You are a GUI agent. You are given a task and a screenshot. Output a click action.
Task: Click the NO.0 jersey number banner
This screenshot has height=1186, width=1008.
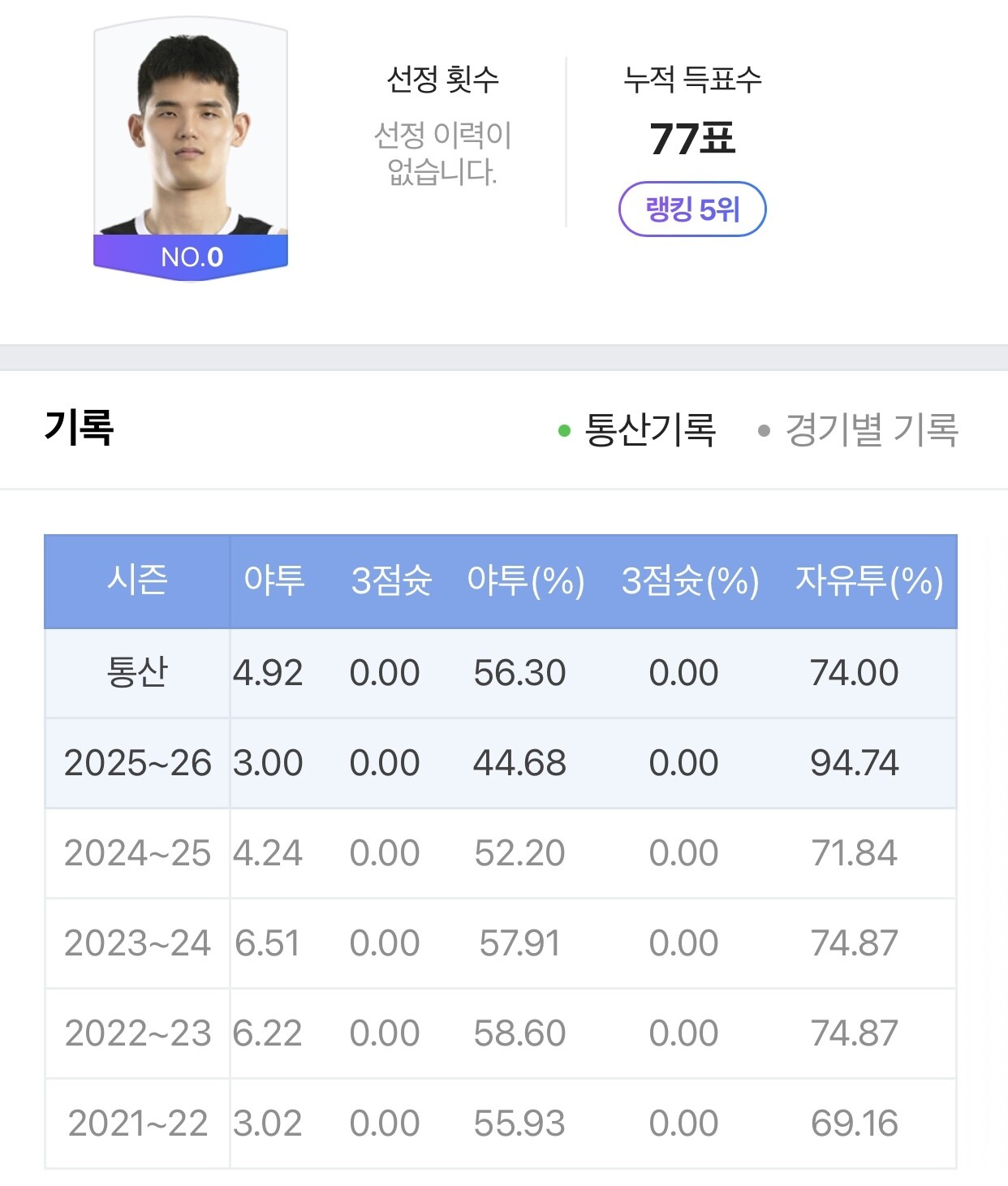pos(192,257)
